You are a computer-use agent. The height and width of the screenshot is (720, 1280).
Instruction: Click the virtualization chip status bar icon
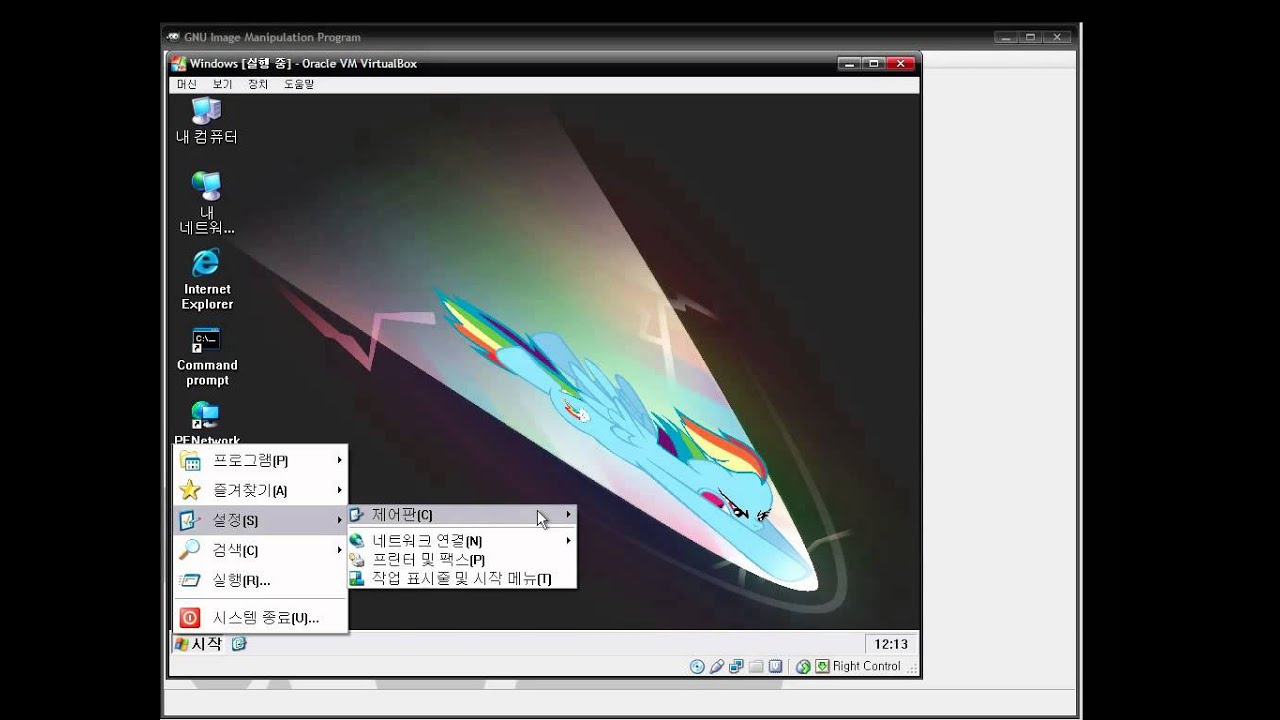click(x=775, y=666)
